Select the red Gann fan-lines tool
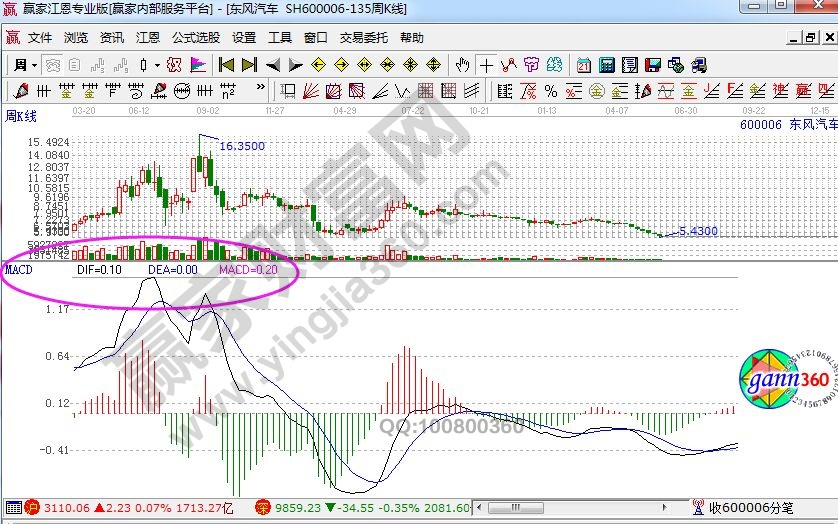This screenshot has height=524, width=838. point(311,91)
